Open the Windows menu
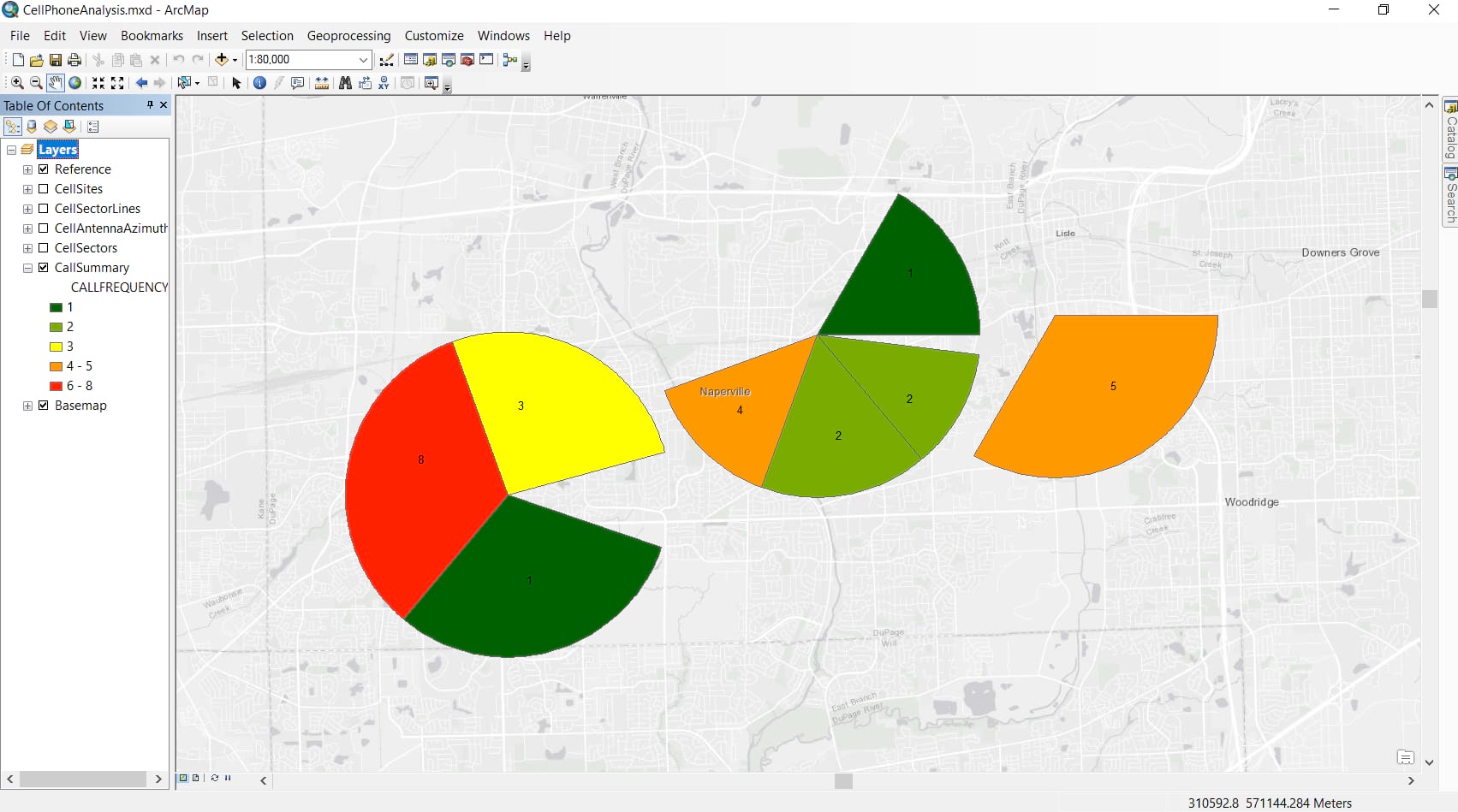 [503, 36]
